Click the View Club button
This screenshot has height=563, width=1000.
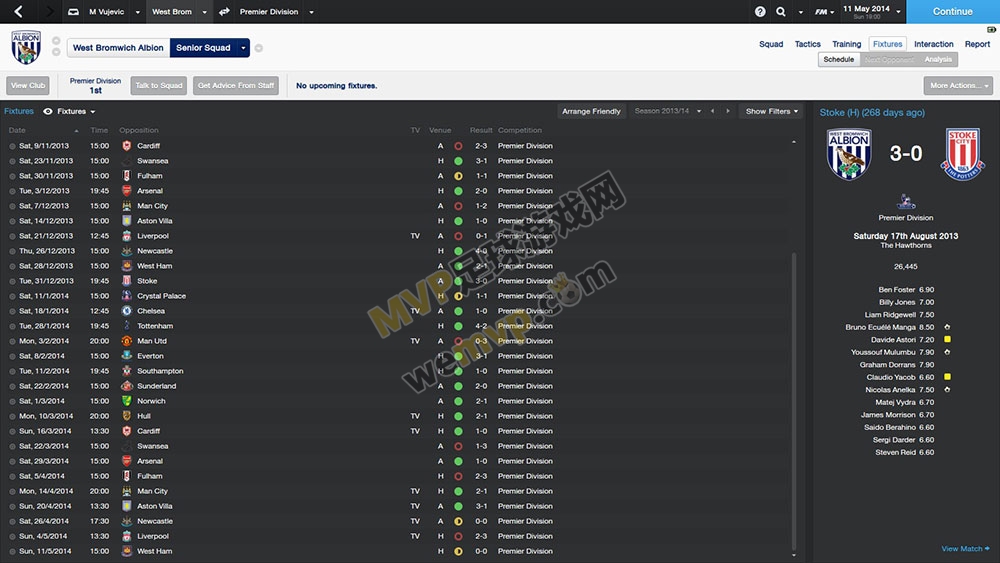28,85
